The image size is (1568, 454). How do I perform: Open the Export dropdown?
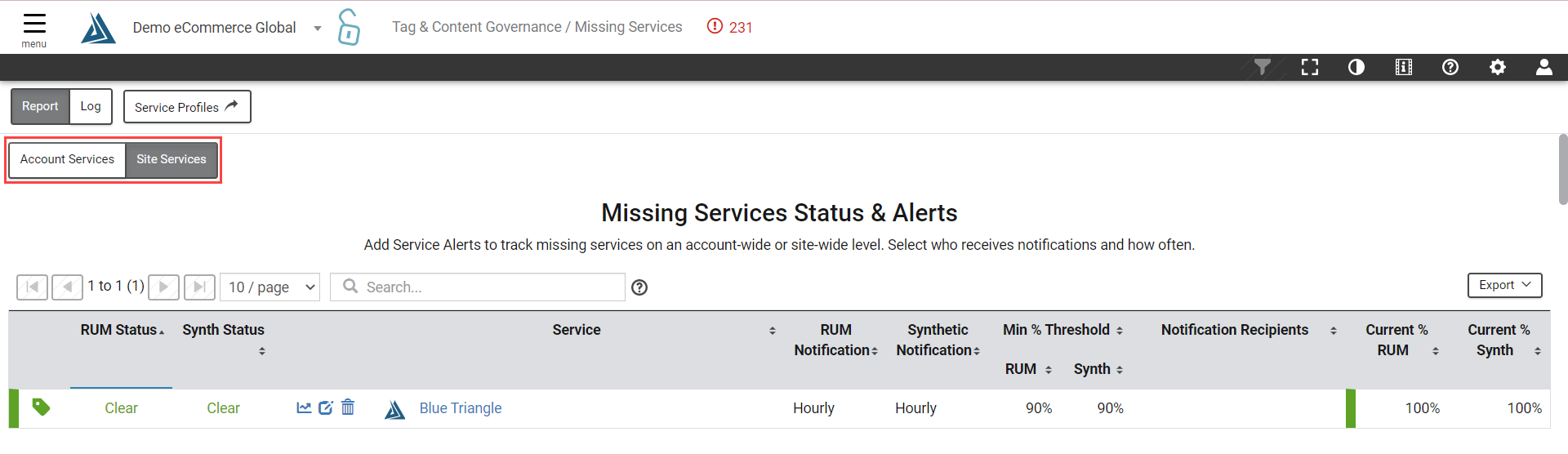tap(1504, 285)
